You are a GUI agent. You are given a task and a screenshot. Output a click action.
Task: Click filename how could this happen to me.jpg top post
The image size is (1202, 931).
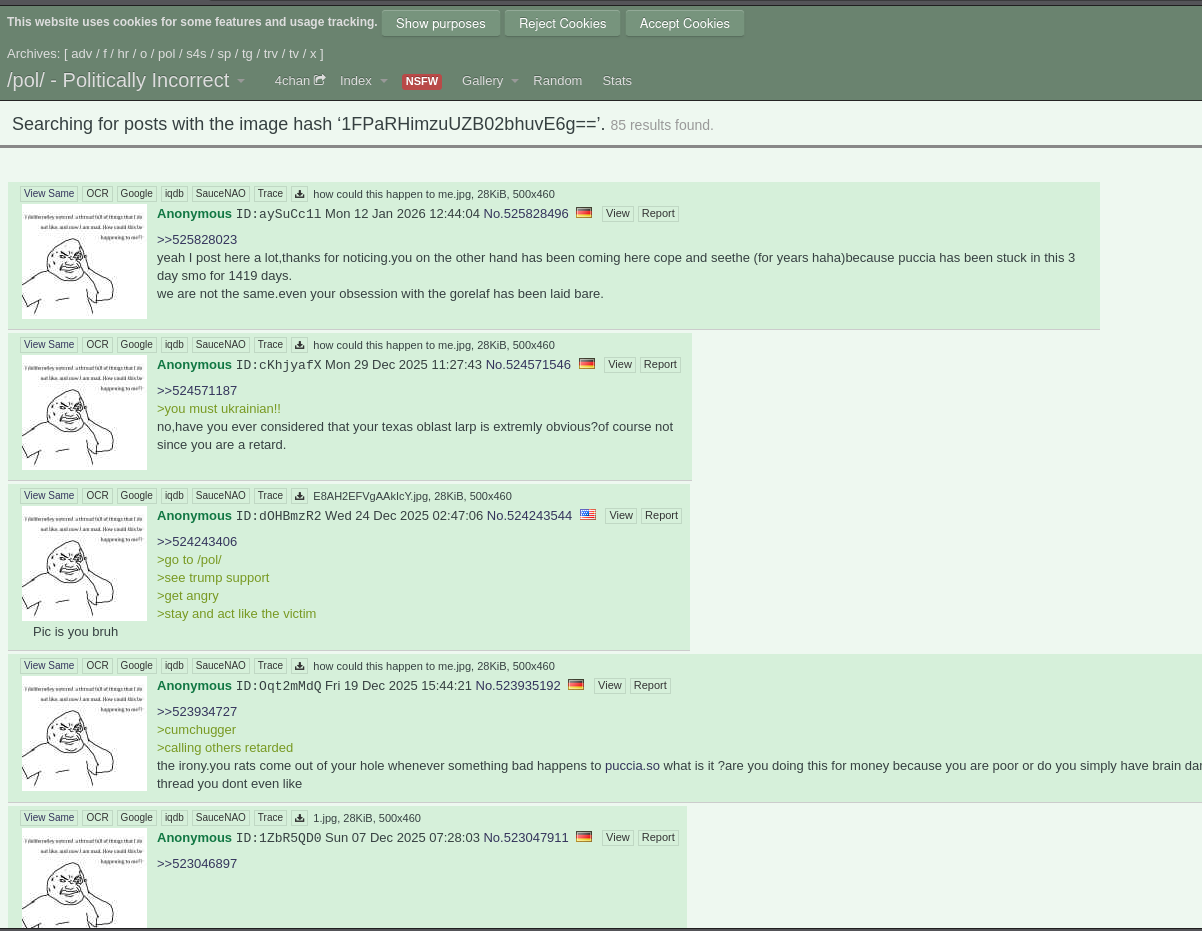coord(392,194)
